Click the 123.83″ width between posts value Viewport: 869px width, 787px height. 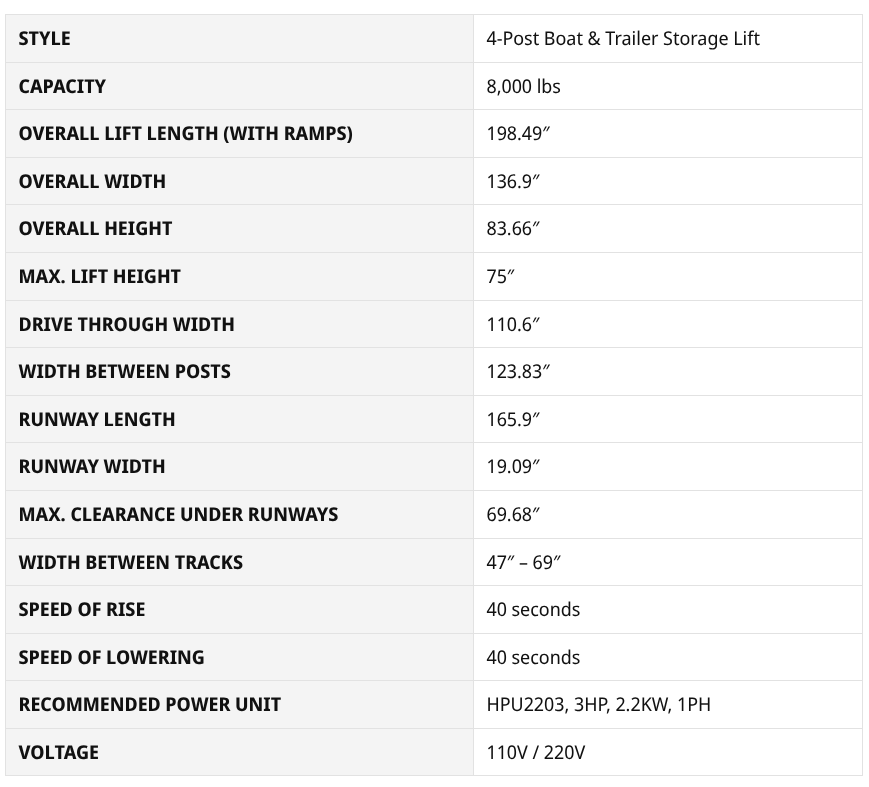tap(518, 372)
